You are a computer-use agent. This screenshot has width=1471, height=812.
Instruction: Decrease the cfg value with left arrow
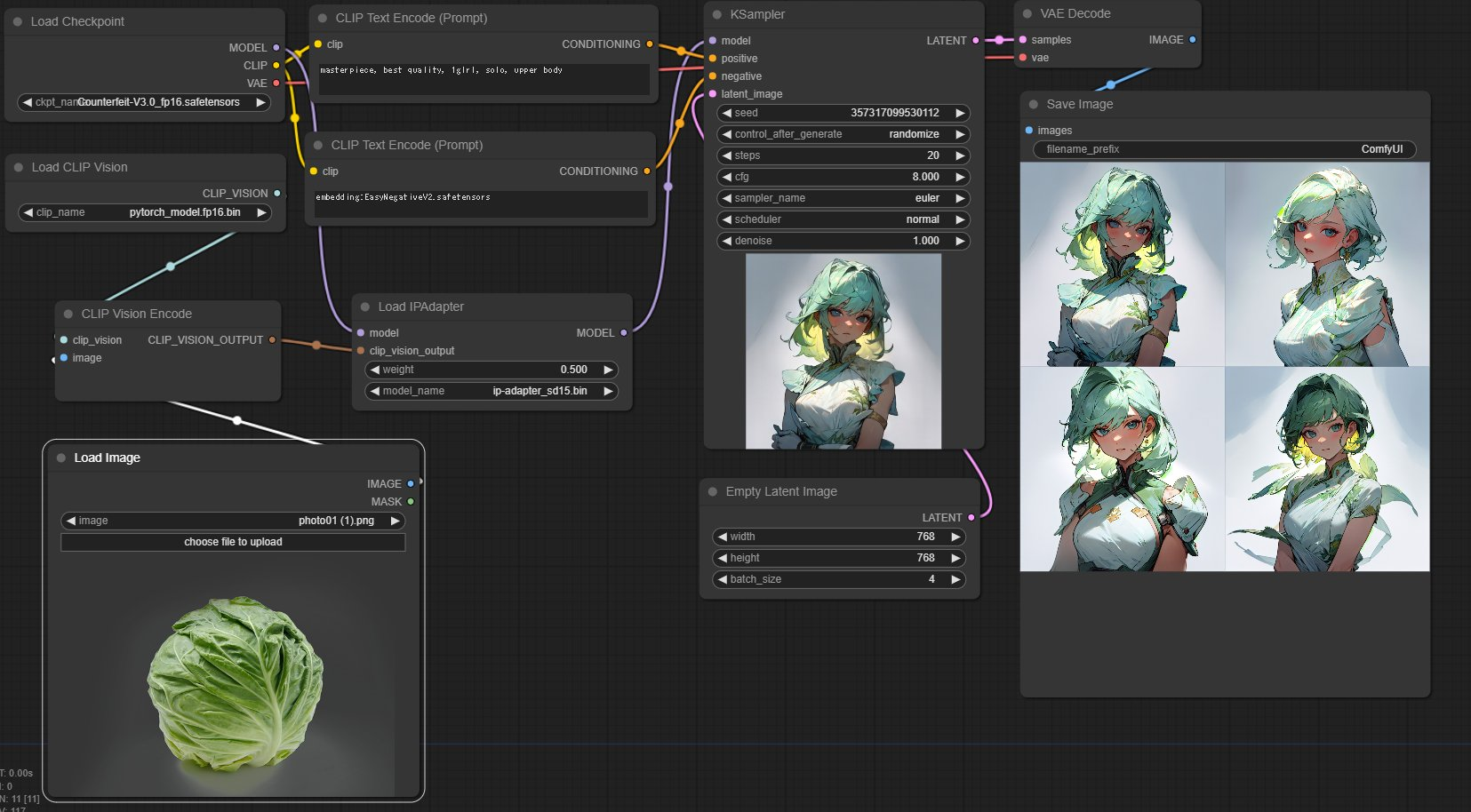pyautogui.click(x=727, y=177)
